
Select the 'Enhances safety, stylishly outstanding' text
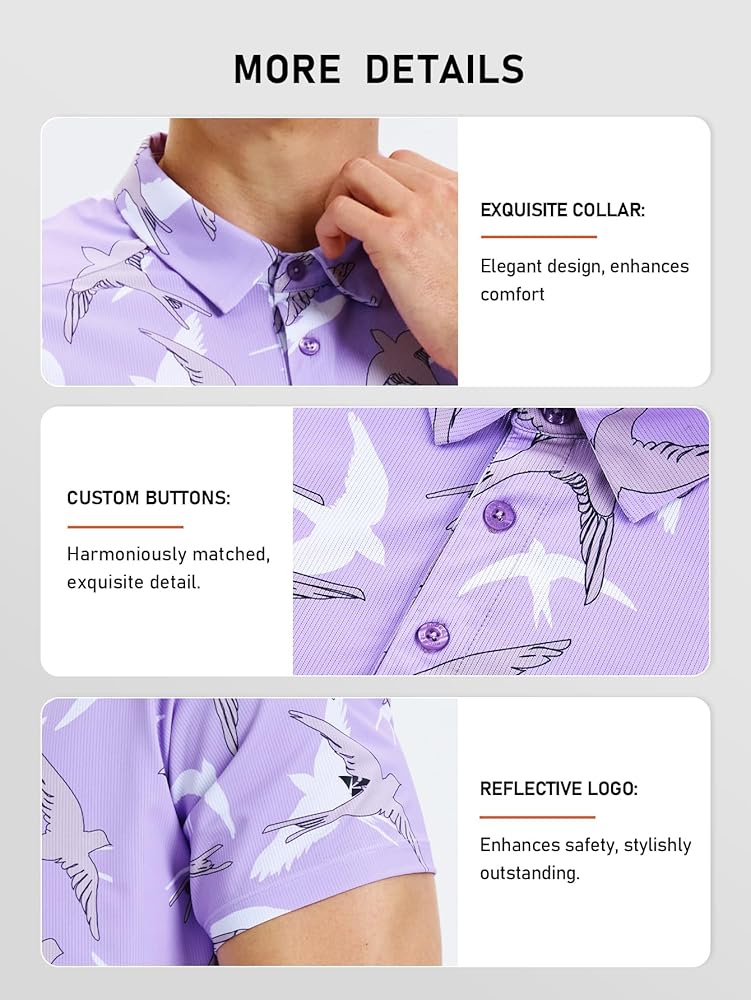(x=585, y=858)
